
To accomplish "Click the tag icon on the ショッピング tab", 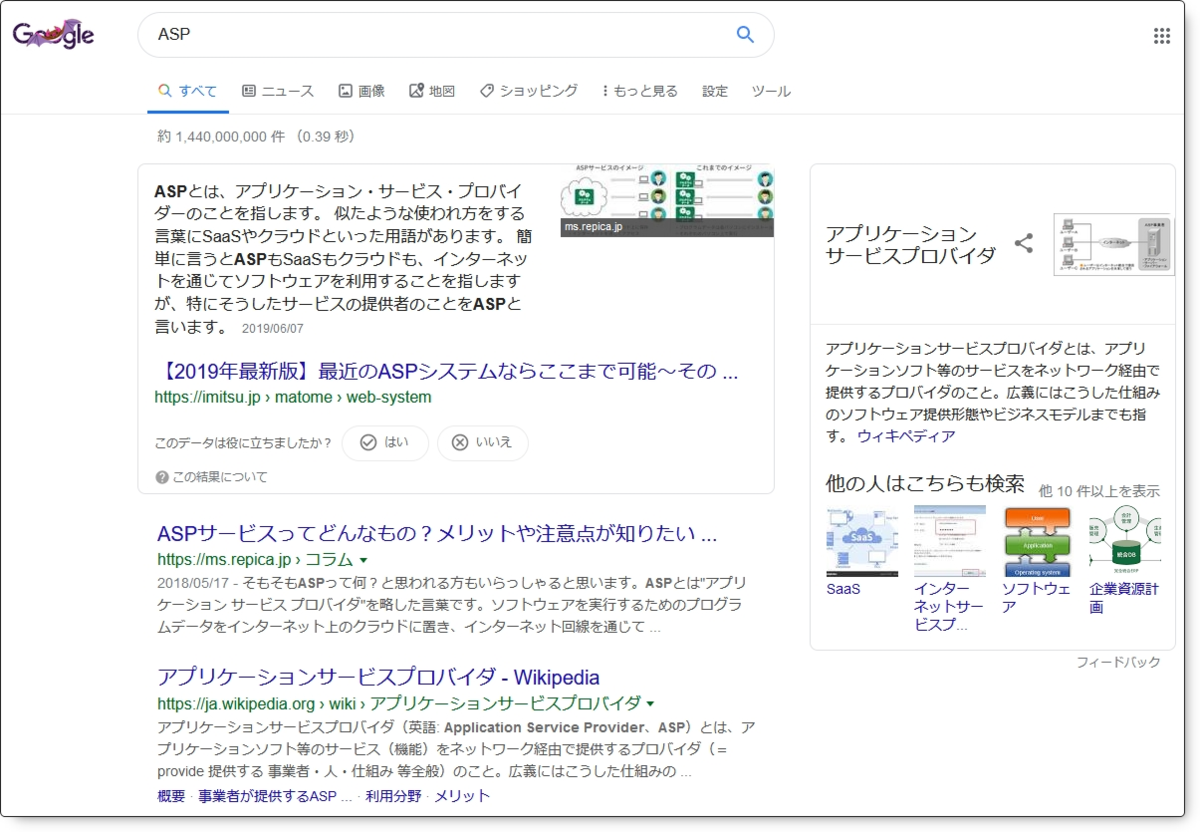I will pyautogui.click(x=487, y=89).
